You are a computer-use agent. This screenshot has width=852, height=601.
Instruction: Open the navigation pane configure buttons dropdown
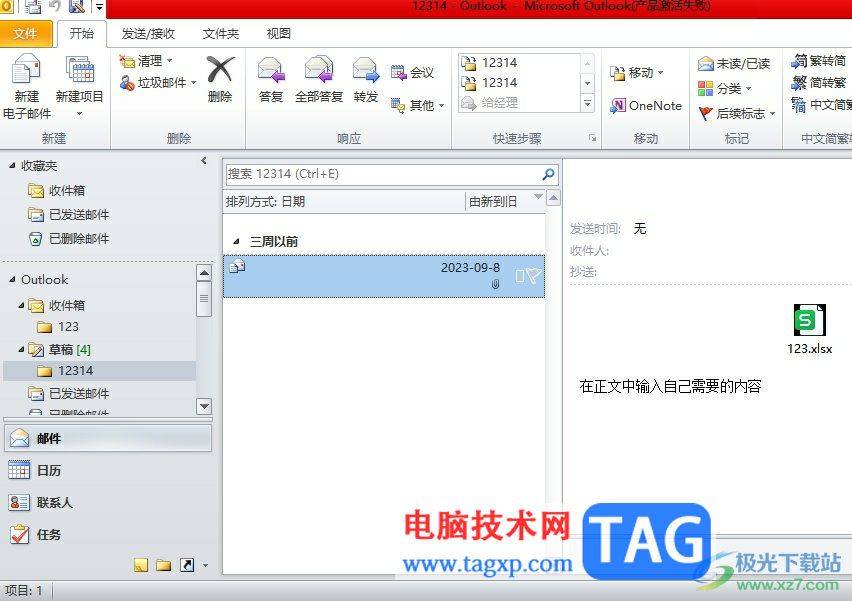205,566
